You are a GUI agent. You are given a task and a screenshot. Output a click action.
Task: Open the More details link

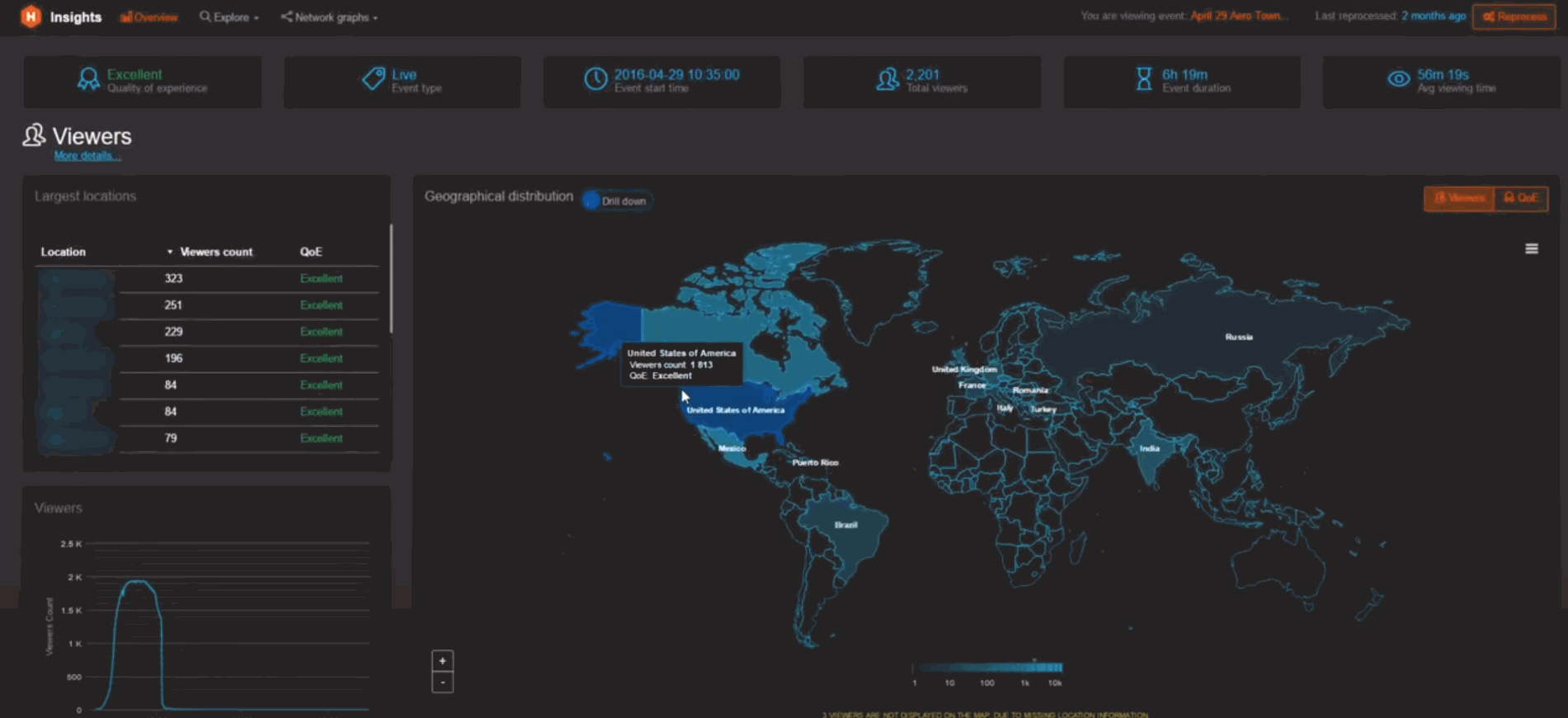87,156
